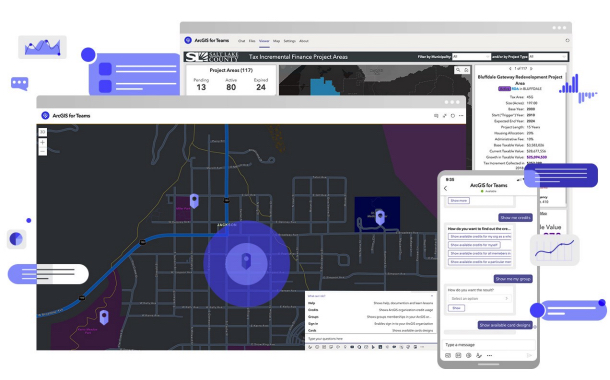Click the pop-out icon in front window header
Viewport: 610px width, 380px height.
point(444,116)
